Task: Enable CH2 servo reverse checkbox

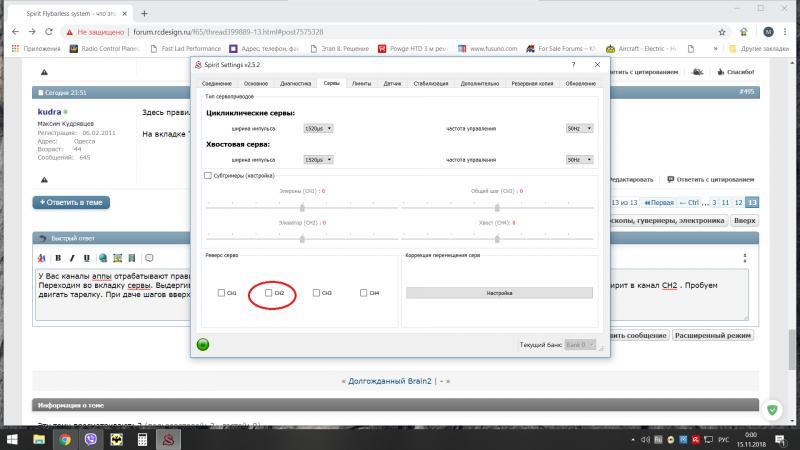Action: (x=268, y=293)
